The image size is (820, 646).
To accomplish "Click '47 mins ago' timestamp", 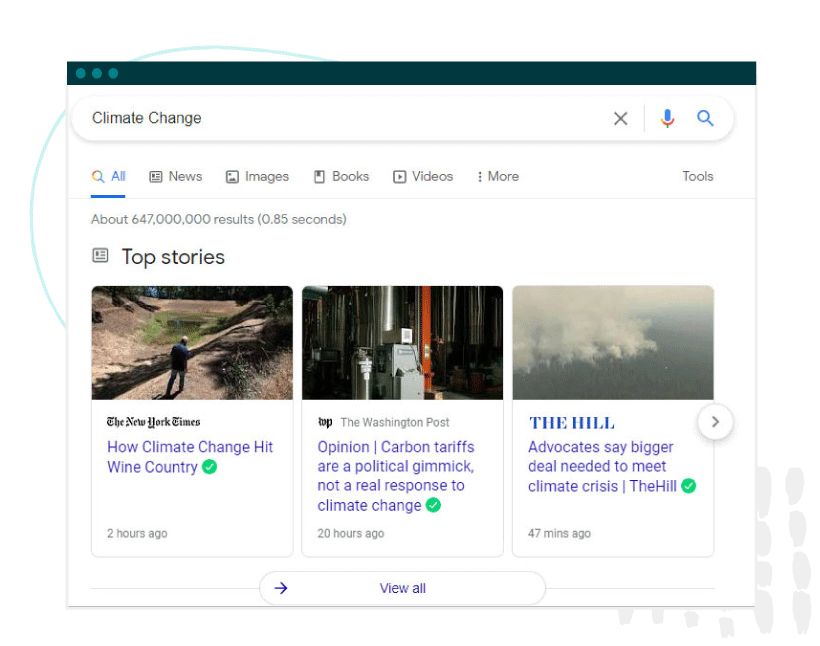I will pyautogui.click(x=559, y=534).
